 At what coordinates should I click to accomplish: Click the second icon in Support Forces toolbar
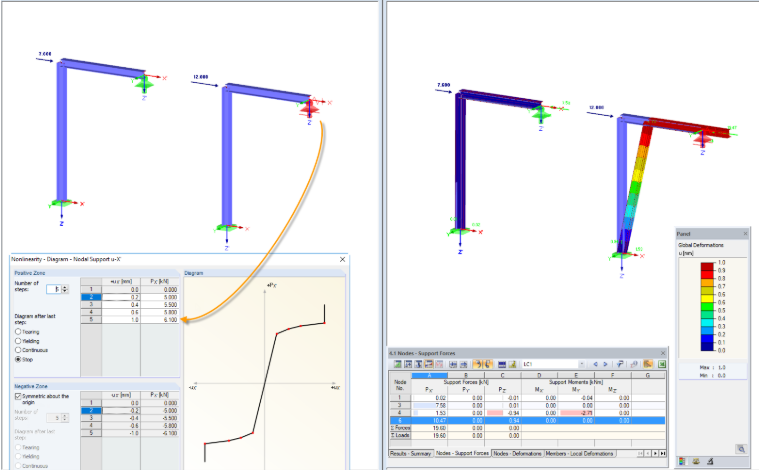408,364
